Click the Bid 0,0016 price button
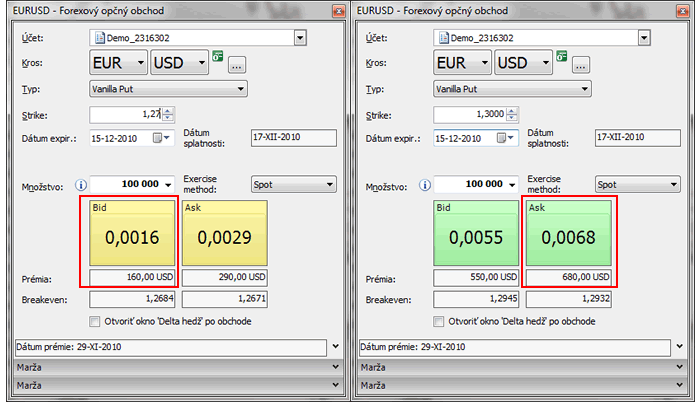The height and width of the screenshot is (402, 700). coord(132,233)
